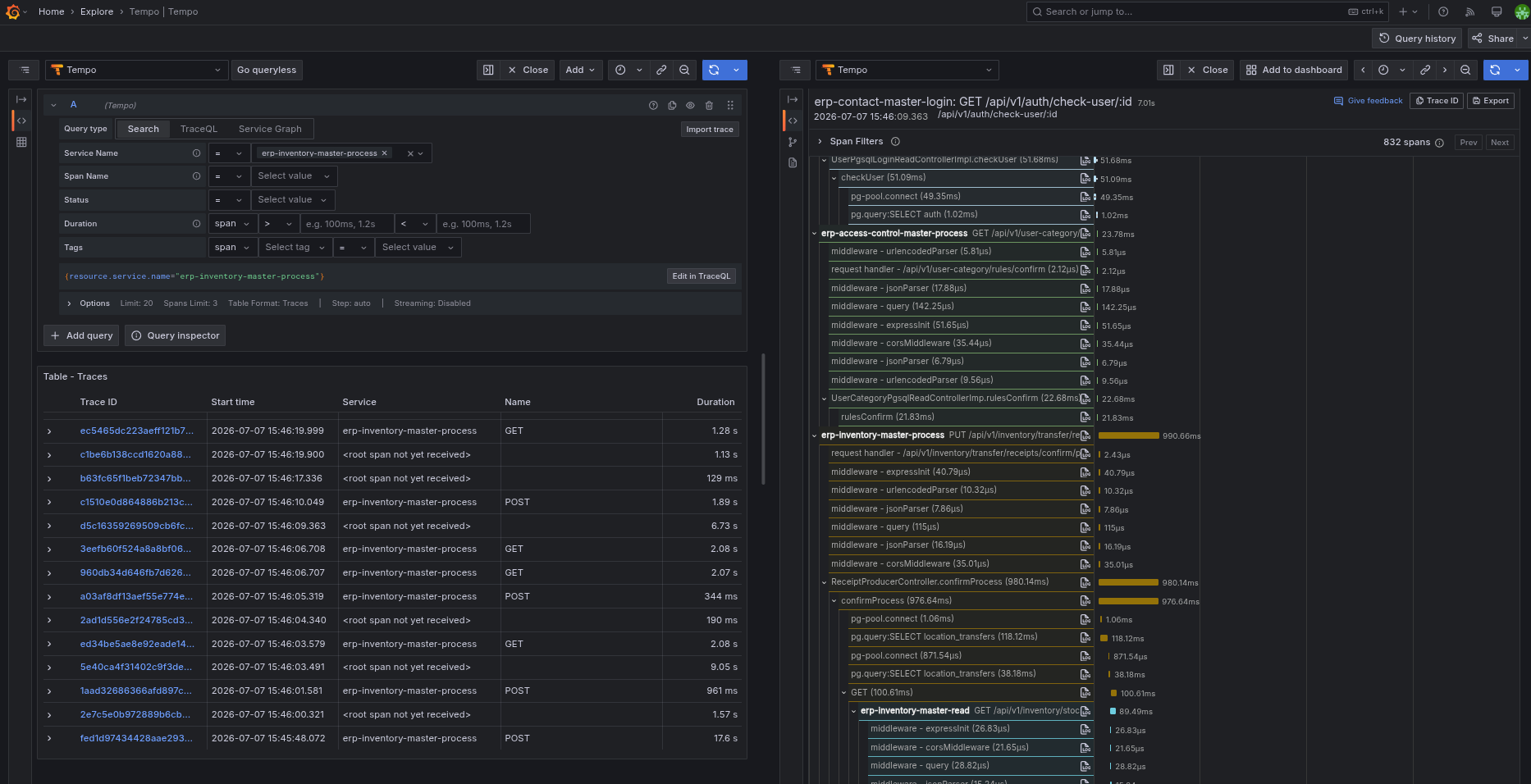1531x784 pixels.
Task: Open logs for the checkUser span
Action: point(1085,178)
